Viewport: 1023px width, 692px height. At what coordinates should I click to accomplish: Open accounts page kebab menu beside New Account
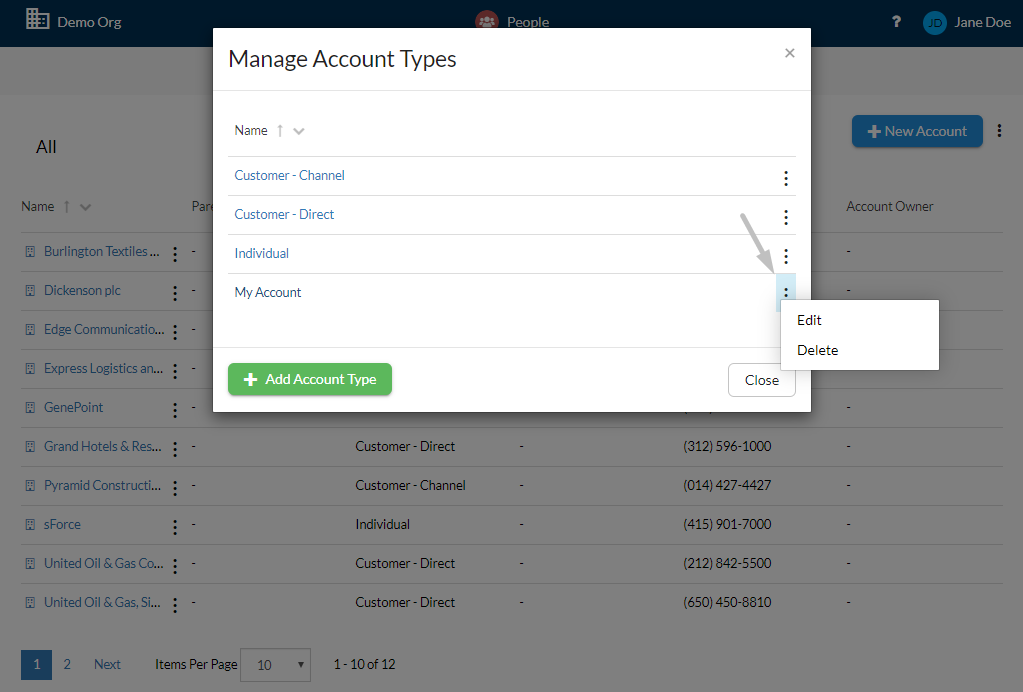(999, 131)
